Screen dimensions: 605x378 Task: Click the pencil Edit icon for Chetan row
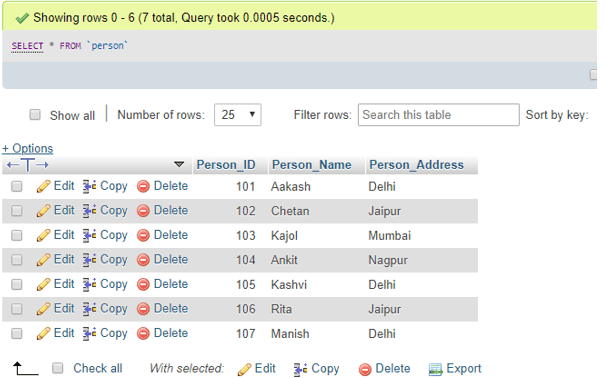click(43, 211)
